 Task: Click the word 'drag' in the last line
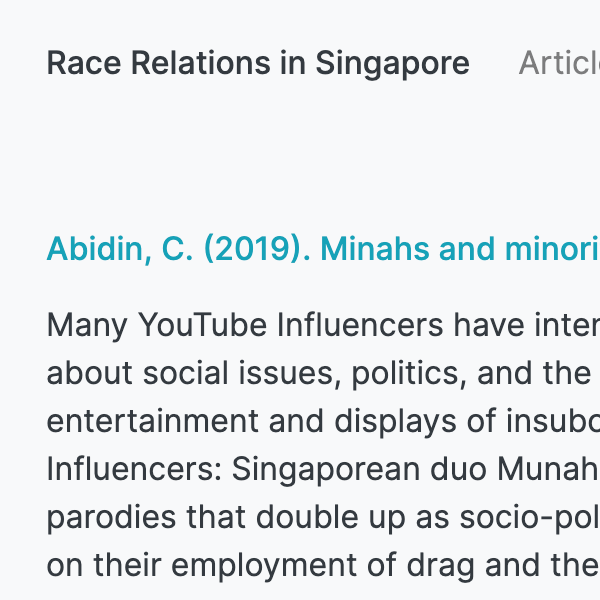click(440, 566)
